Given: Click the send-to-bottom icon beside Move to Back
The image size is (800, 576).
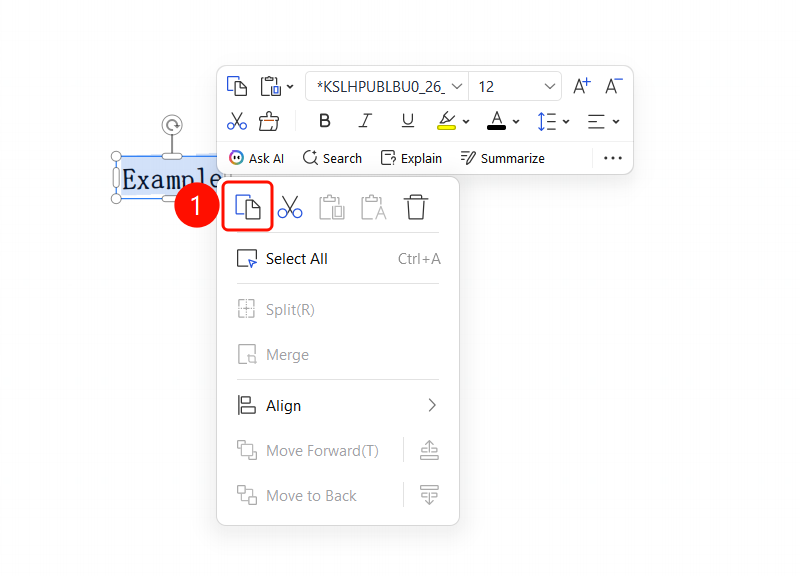Looking at the screenshot, I should [429, 495].
